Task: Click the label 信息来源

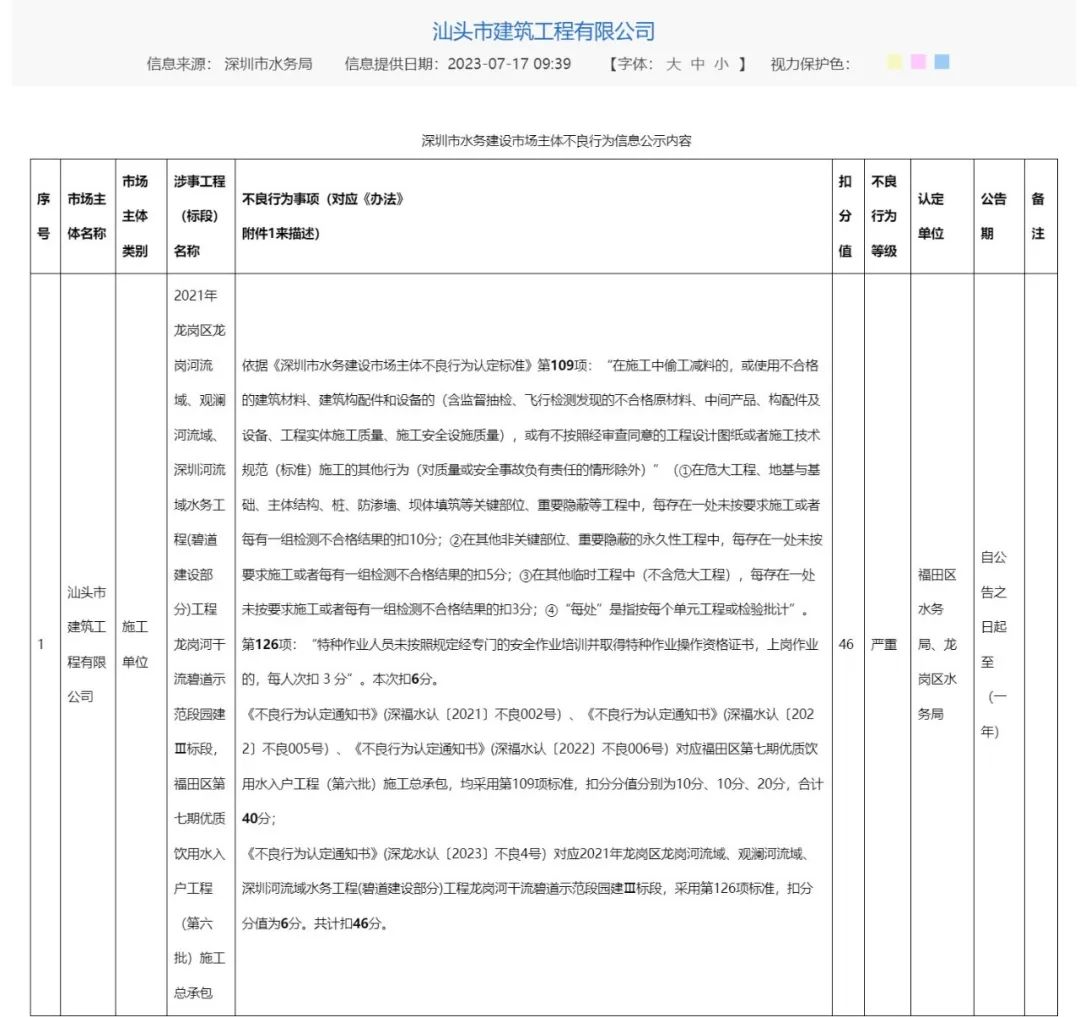Action: [179, 64]
